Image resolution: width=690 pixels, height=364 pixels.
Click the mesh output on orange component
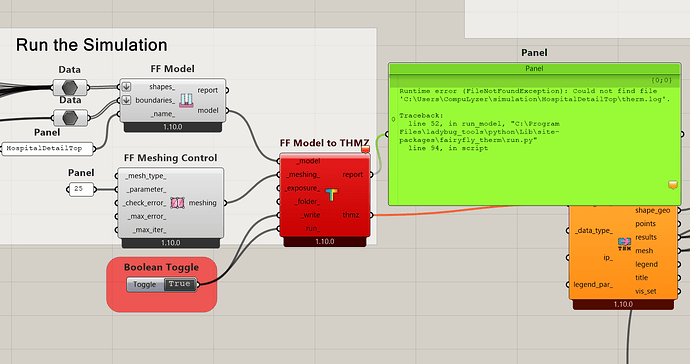pyautogui.click(x=644, y=251)
